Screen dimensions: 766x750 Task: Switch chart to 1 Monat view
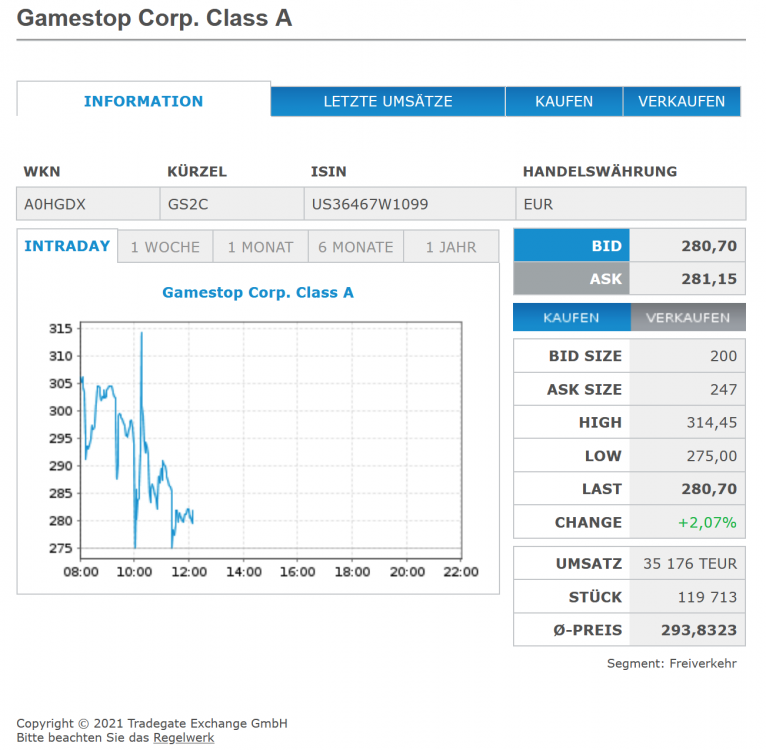[260, 247]
